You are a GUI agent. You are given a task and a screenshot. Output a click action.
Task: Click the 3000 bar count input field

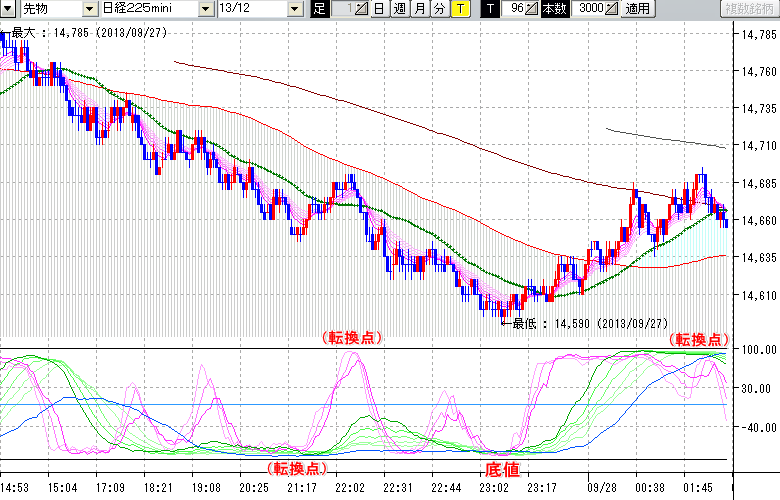coord(590,9)
